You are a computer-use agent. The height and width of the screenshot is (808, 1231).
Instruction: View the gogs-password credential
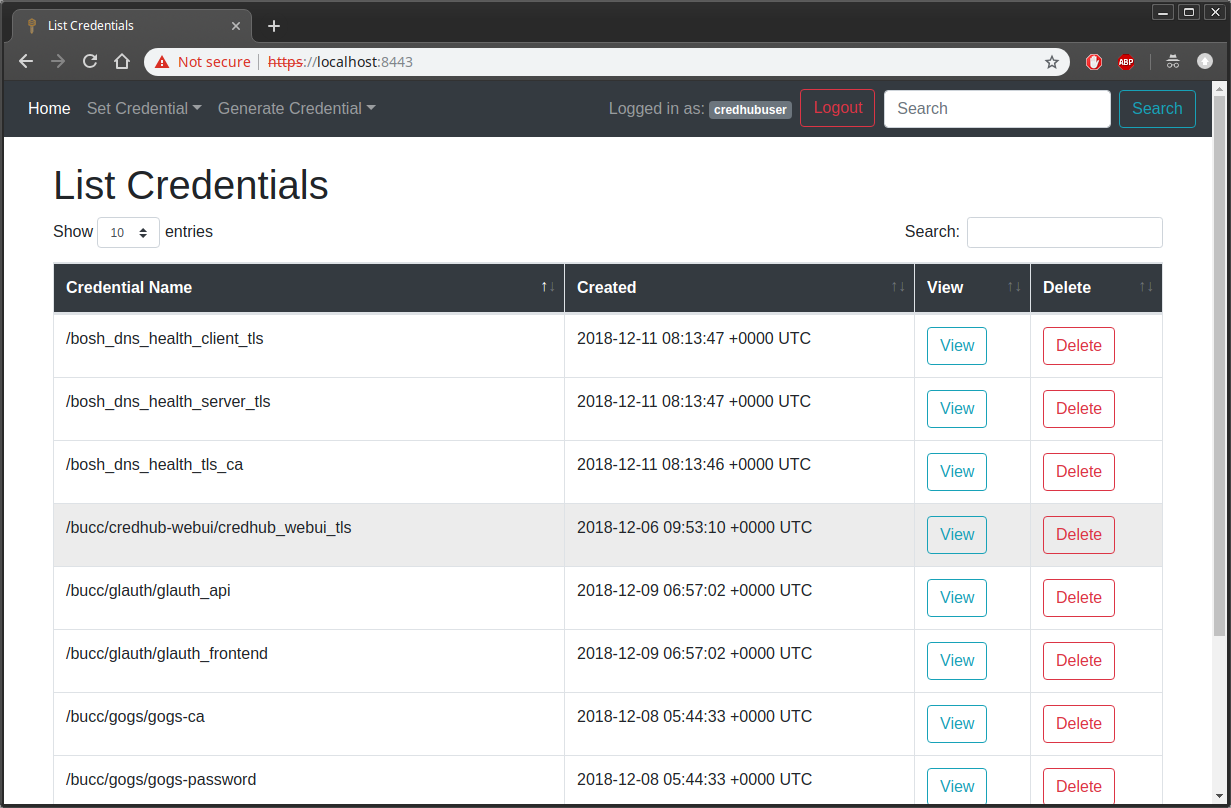pos(957,787)
